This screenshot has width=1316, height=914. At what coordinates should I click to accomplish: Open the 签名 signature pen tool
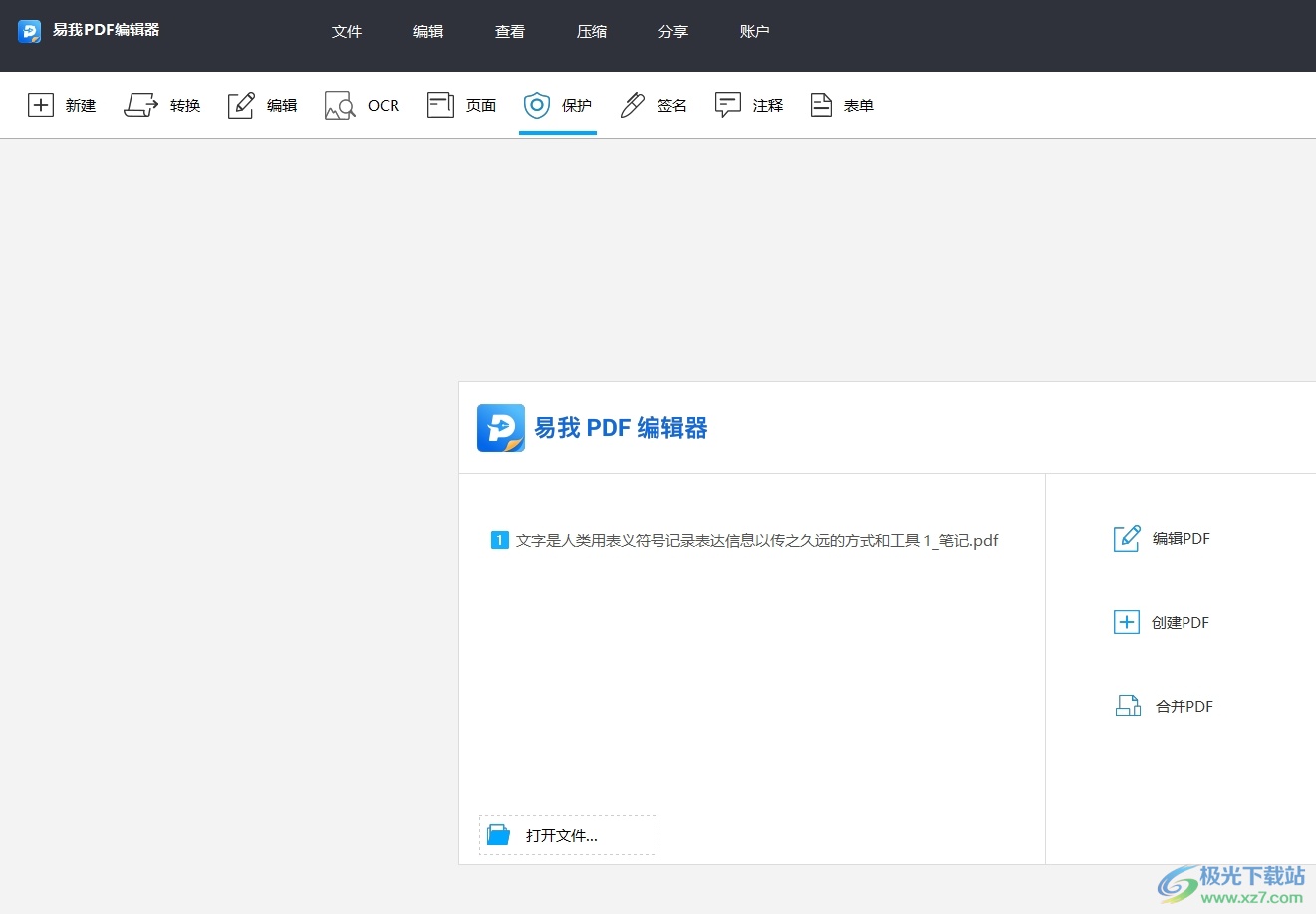tap(654, 105)
